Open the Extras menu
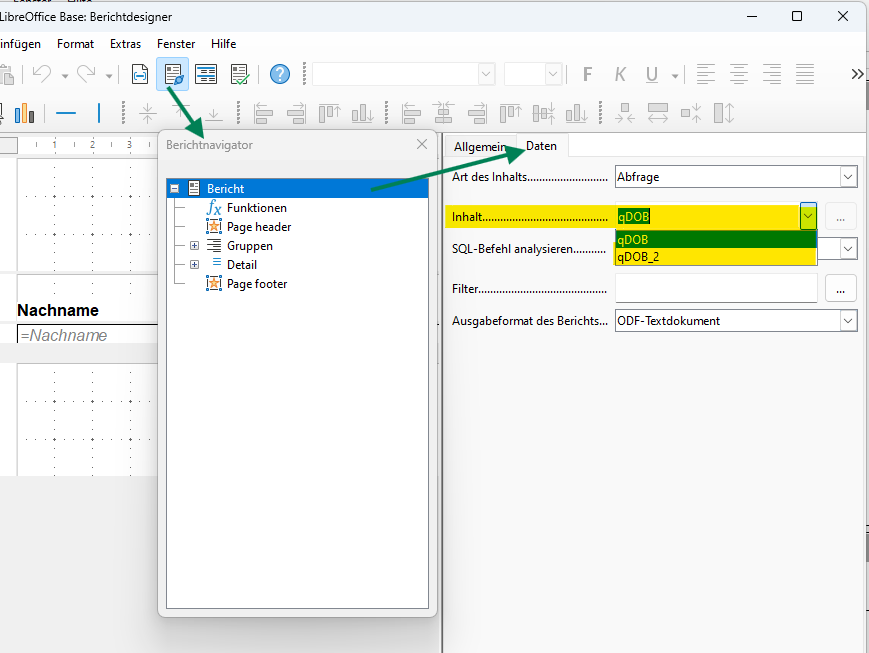Viewport: 869px width, 653px height. coord(126,44)
